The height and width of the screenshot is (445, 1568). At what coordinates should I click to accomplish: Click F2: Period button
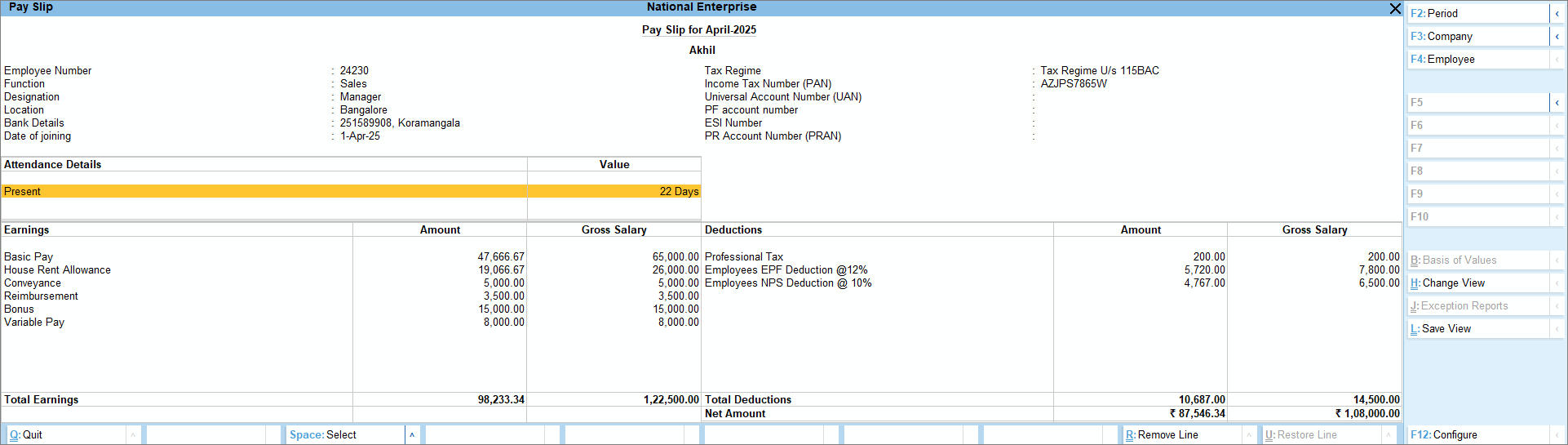1477,14
